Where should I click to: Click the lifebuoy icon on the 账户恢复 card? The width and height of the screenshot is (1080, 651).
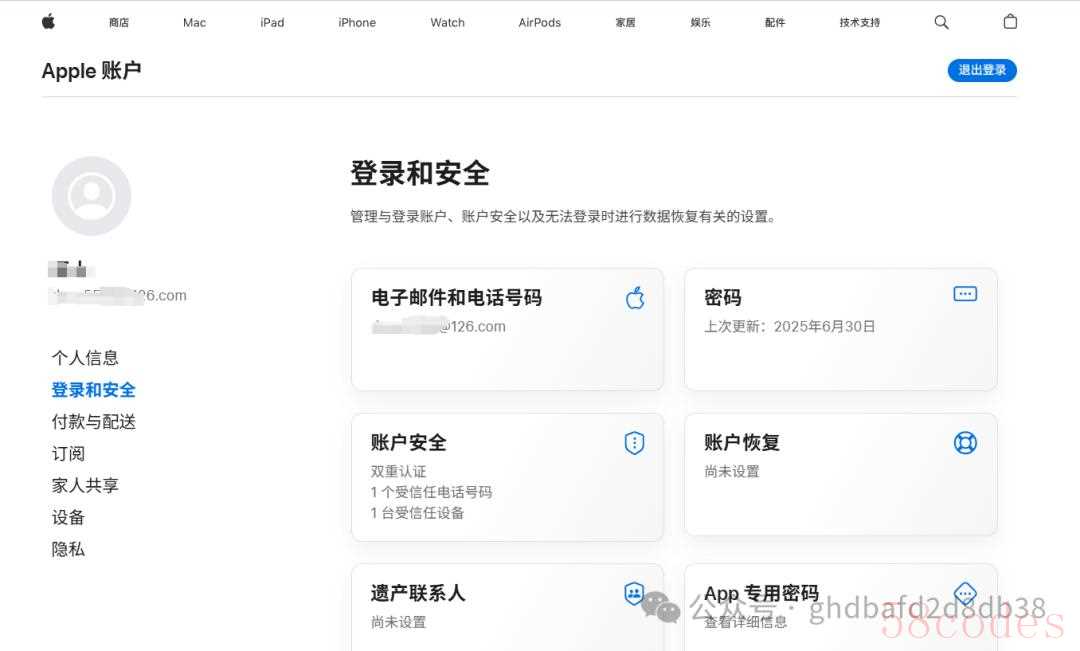pyautogui.click(x=965, y=442)
